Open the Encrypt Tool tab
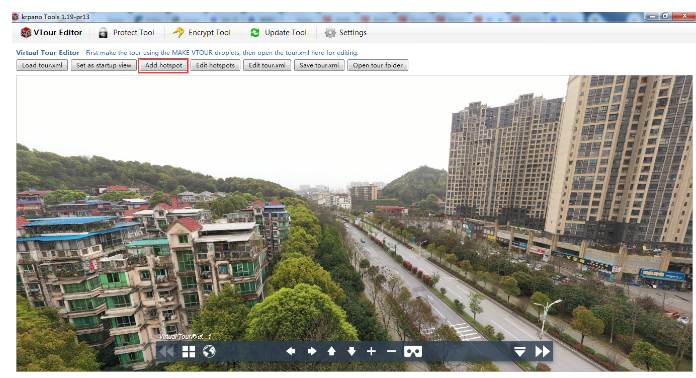The height and width of the screenshot is (378, 696). (202, 32)
